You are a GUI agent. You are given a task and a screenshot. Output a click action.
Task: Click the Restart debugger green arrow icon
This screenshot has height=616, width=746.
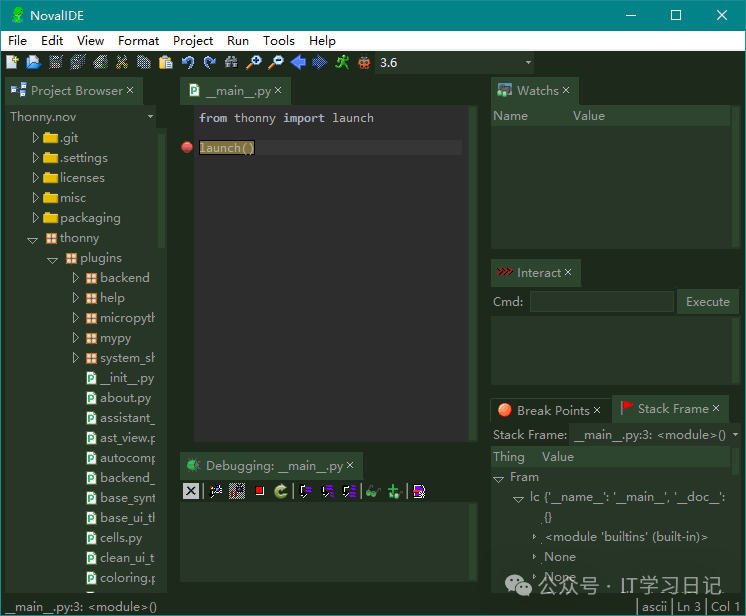pos(282,491)
